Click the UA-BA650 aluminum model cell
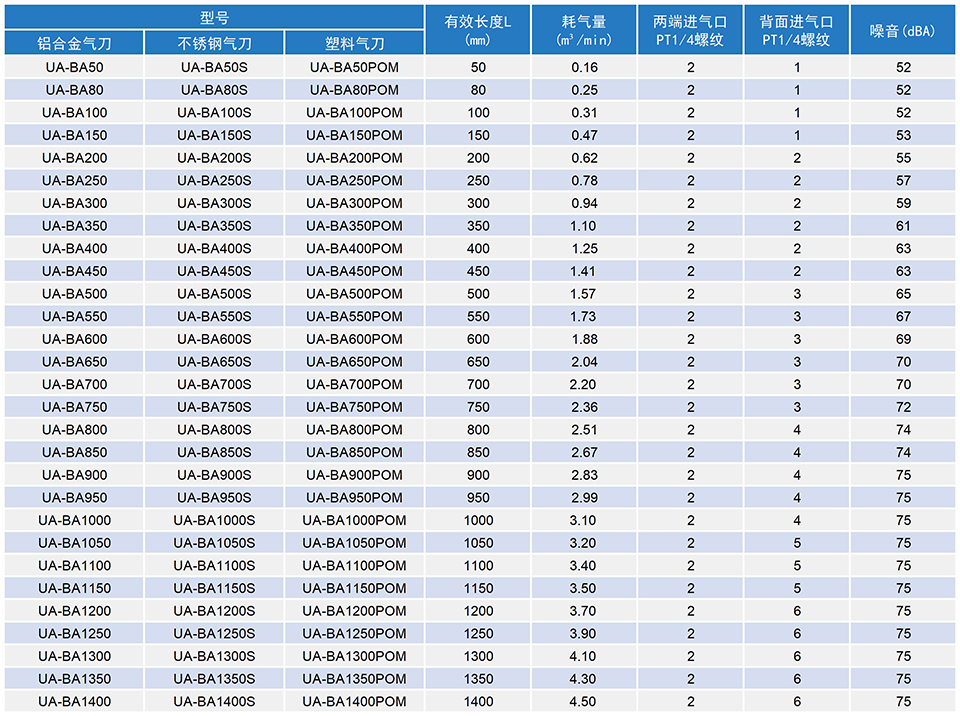Screen dimensions: 960x716 tap(74, 362)
